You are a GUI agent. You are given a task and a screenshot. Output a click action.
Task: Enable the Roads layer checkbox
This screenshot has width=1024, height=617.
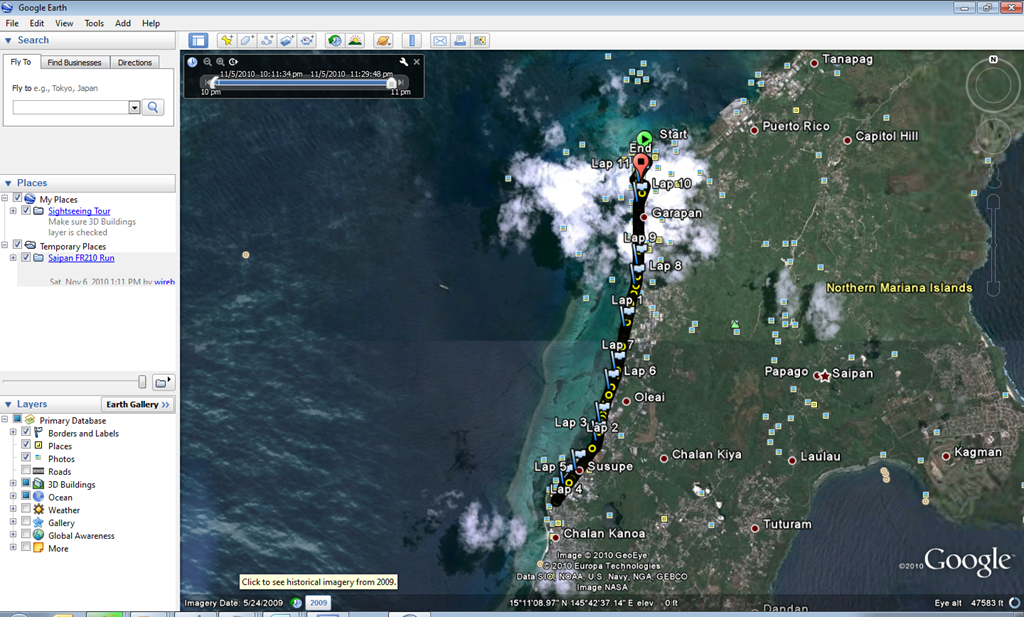click(26, 471)
